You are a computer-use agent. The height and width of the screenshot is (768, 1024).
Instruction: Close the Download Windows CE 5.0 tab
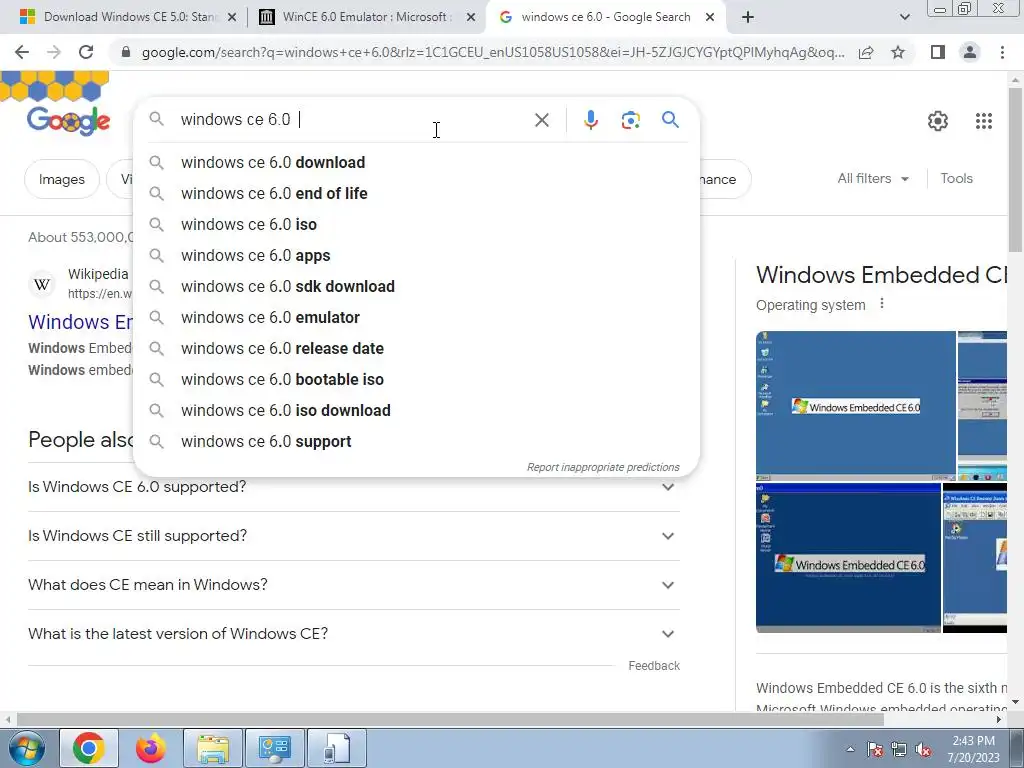pyautogui.click(x=231, y=18)
